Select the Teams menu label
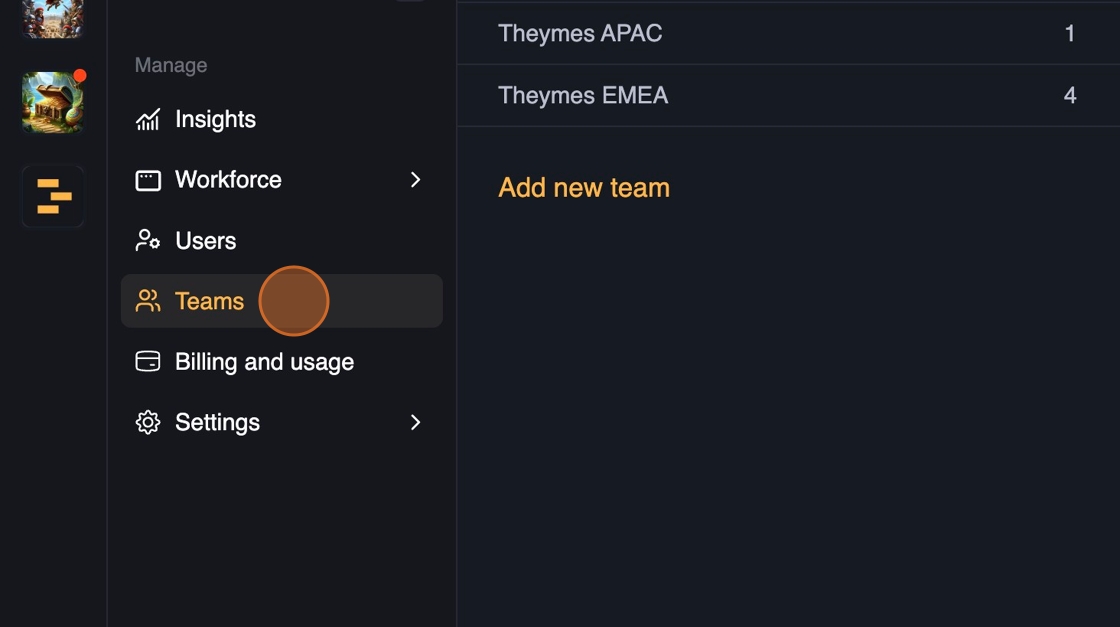Image resolution: width=1120 pixels, height=627 pixels. coord(209,301)
